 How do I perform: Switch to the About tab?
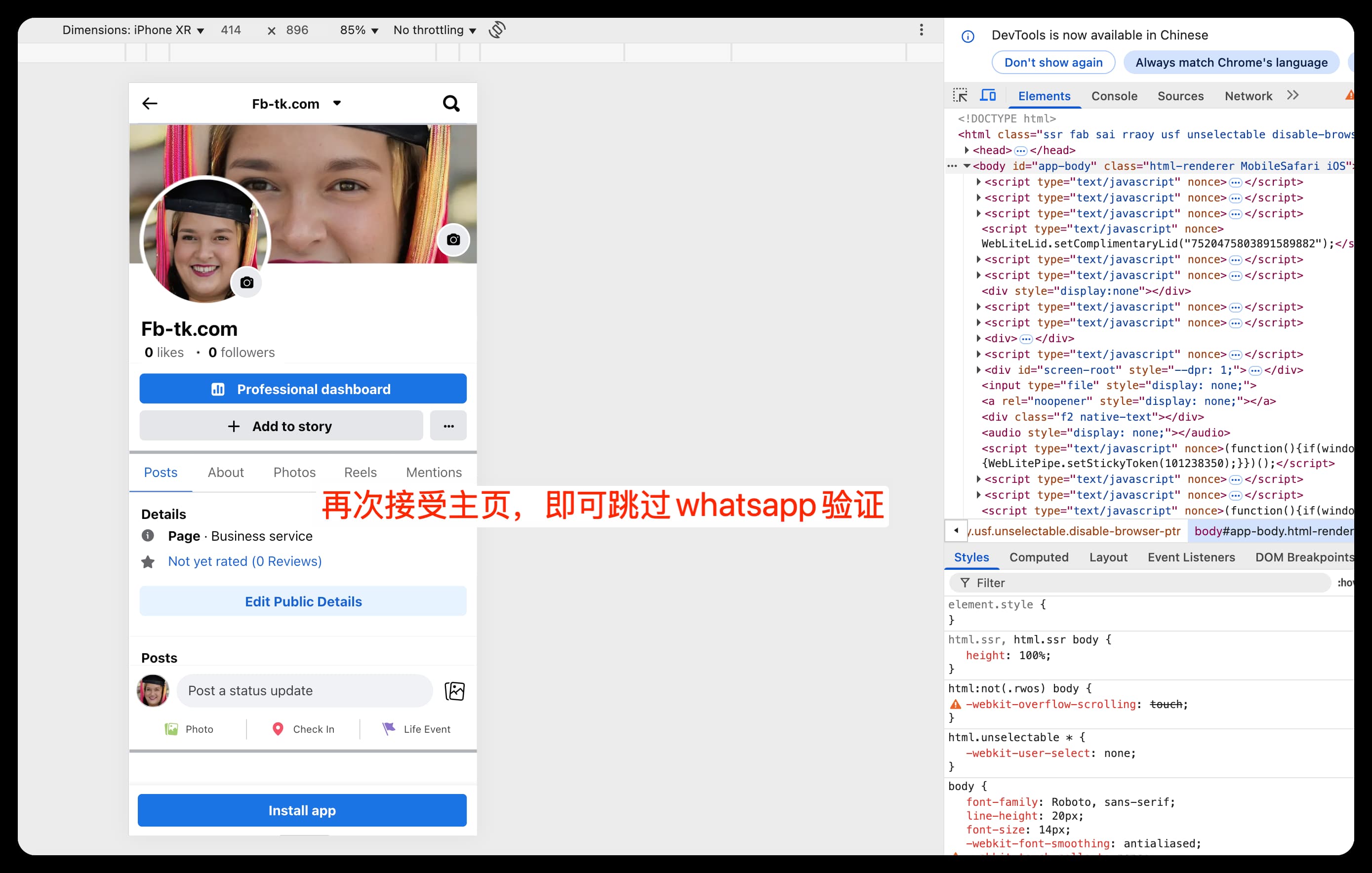point(226,472)
